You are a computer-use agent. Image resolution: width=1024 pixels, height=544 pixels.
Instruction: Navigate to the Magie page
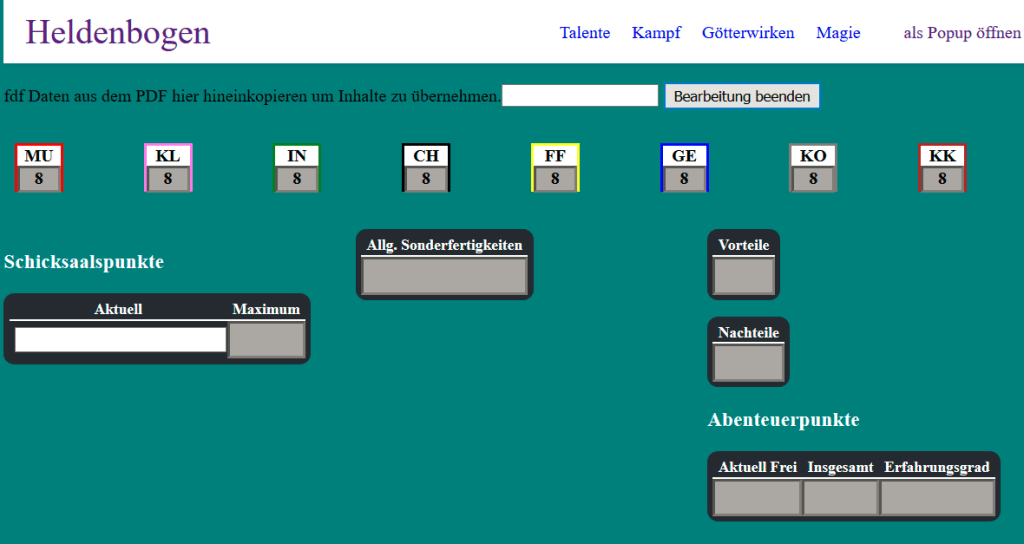pos(838,33)
